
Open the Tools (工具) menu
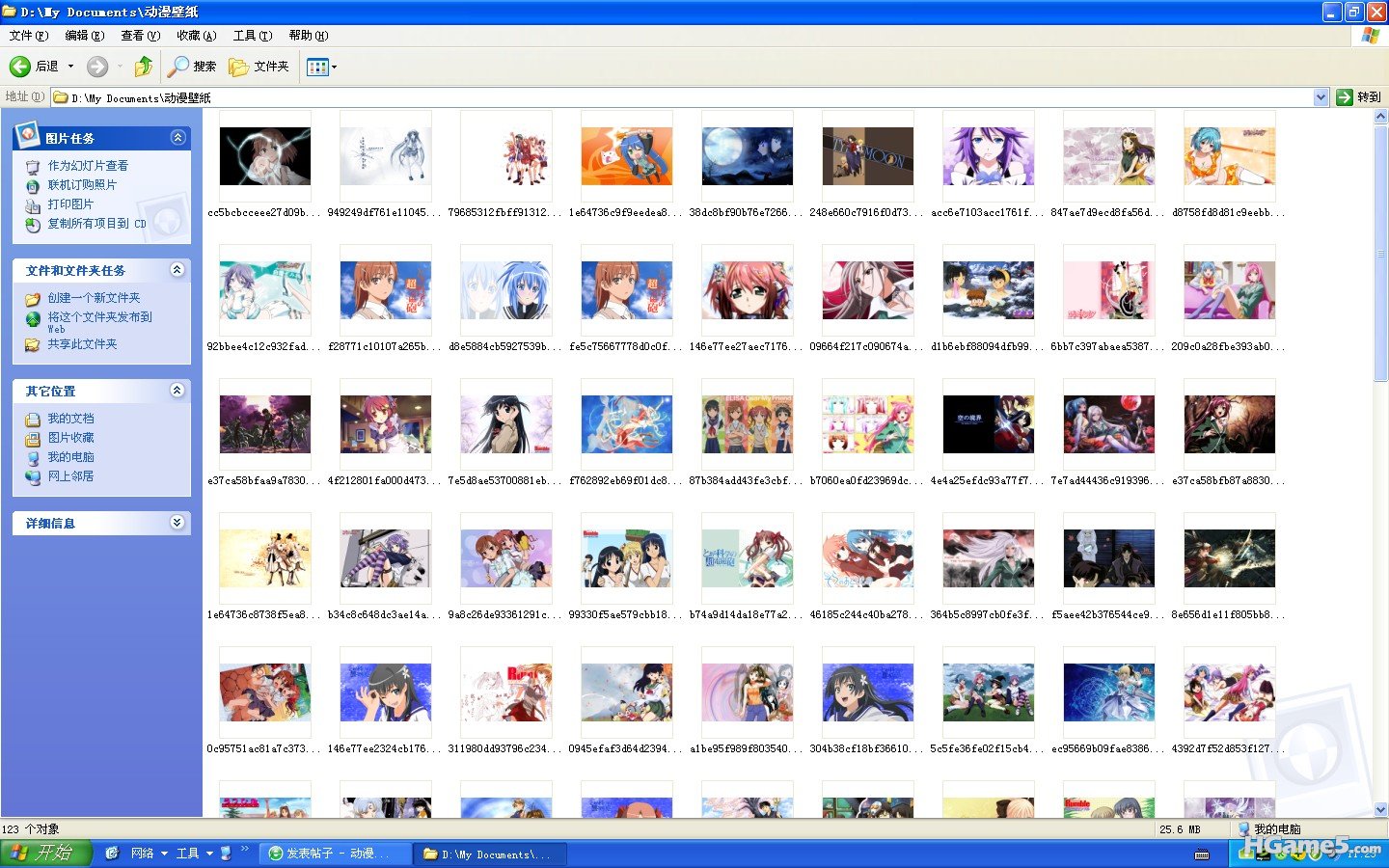coord(252,36)
